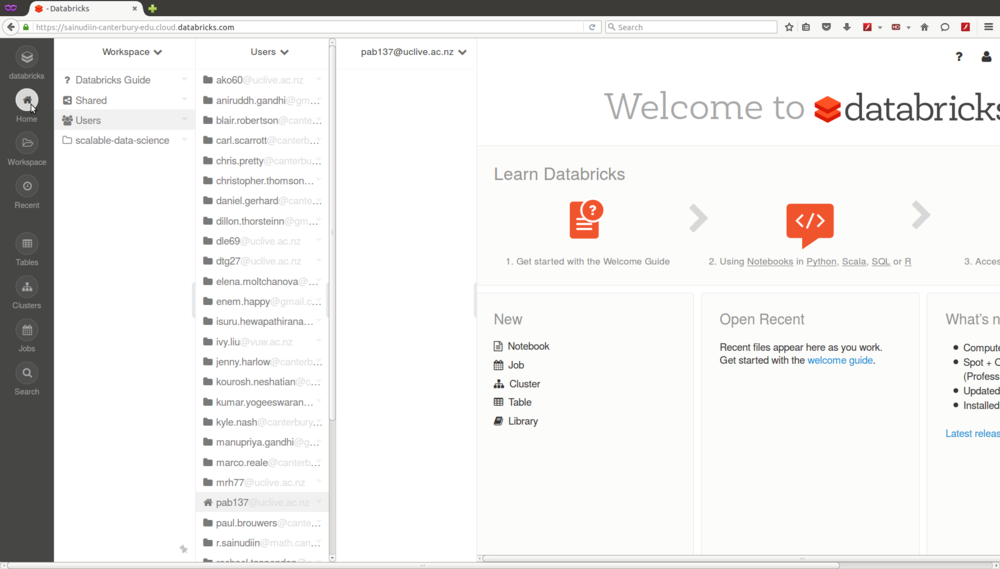Open the marco.reale user folder
Viewport: 1000px width, 569px height.
[262, 462]
